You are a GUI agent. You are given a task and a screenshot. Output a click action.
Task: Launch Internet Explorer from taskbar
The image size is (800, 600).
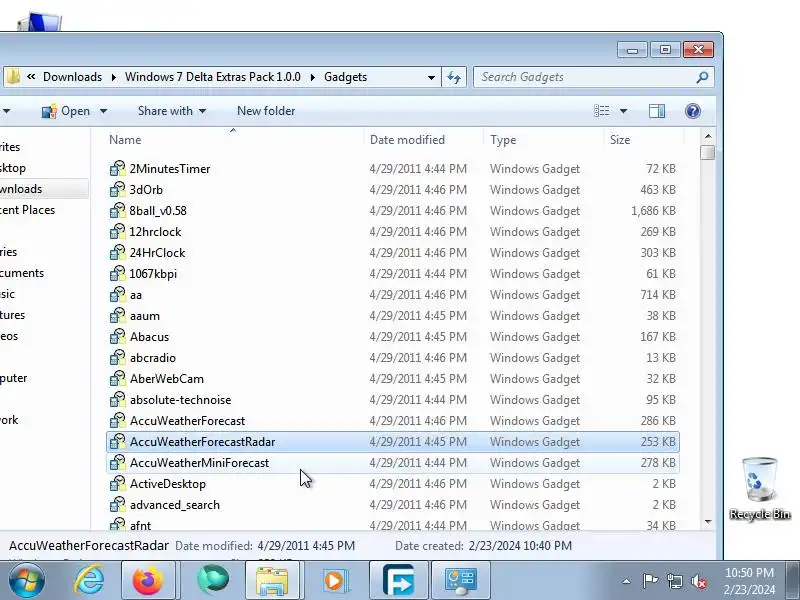click(89, 580)
